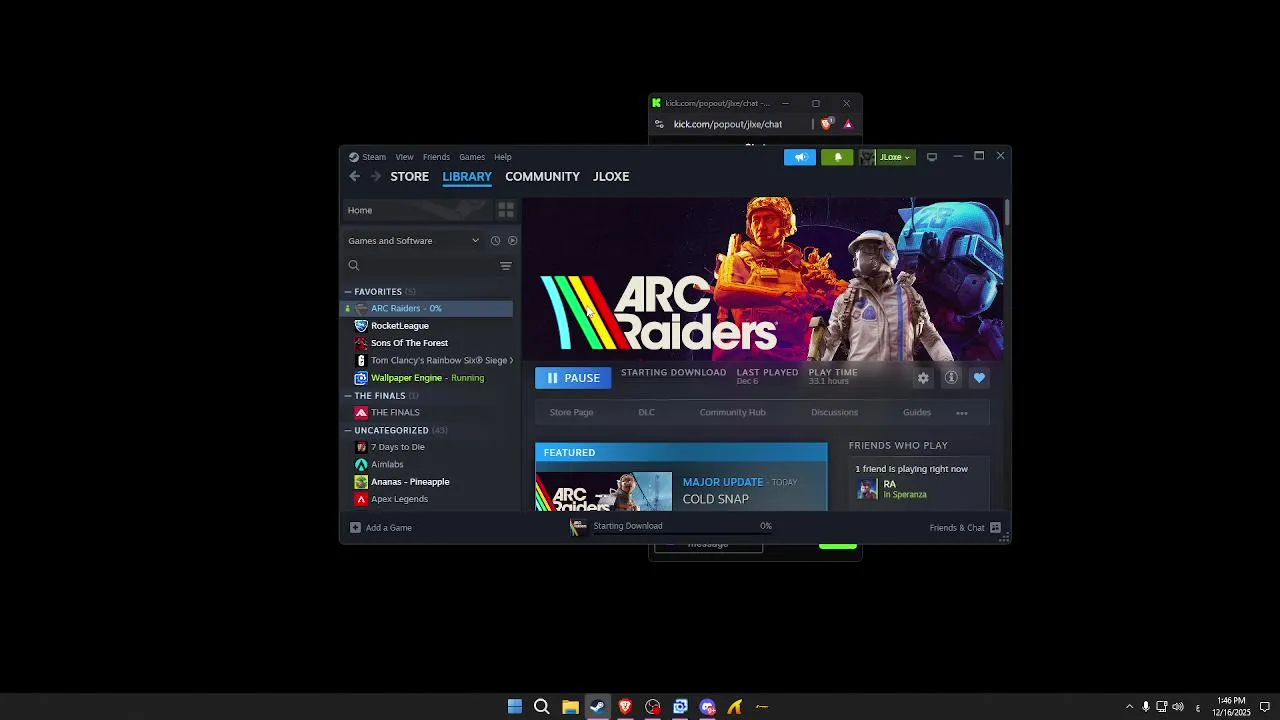Pause the ARC Raiders download
This screenshot has height=720, width=1280.
573,378
